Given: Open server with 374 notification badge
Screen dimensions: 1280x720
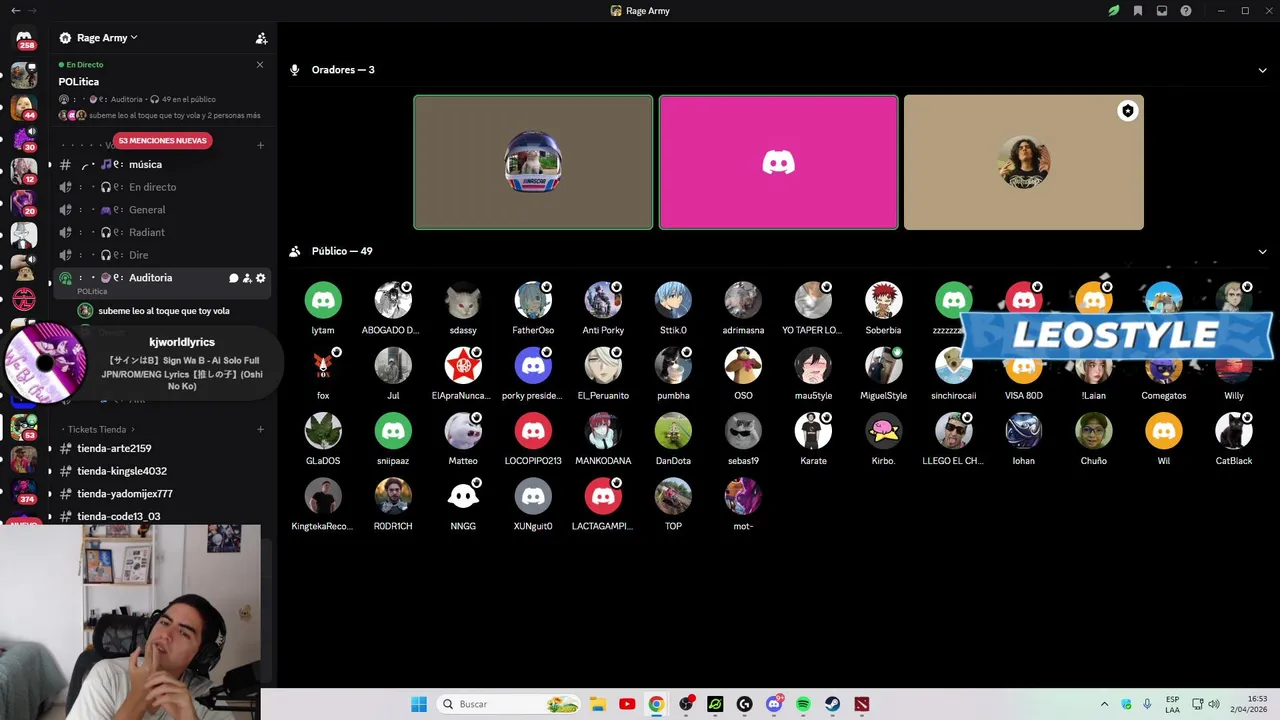Looking at the screenshot, I should point(24,490).
